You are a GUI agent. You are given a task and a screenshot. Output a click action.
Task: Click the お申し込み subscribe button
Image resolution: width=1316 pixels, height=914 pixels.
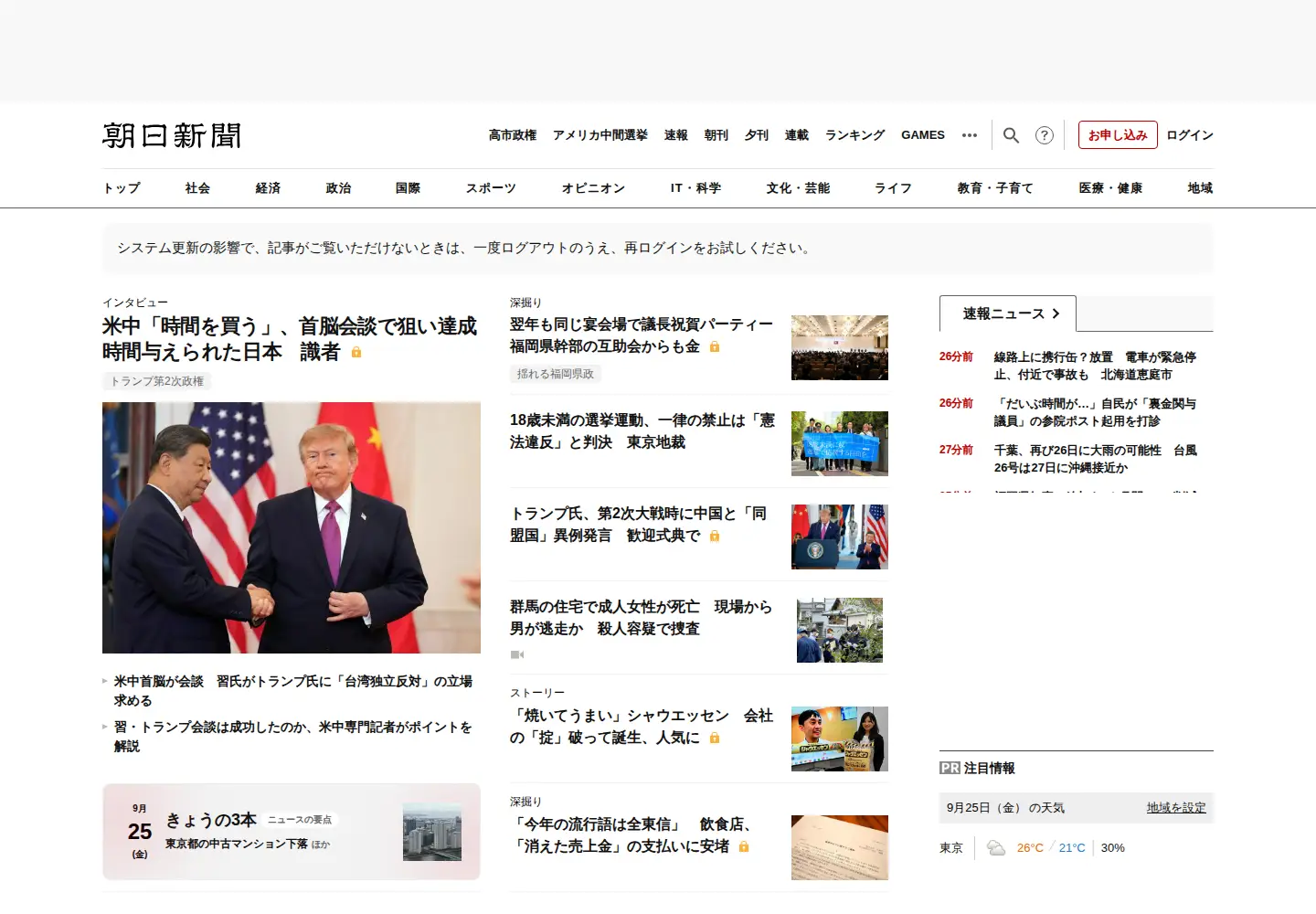(1118, 135)
